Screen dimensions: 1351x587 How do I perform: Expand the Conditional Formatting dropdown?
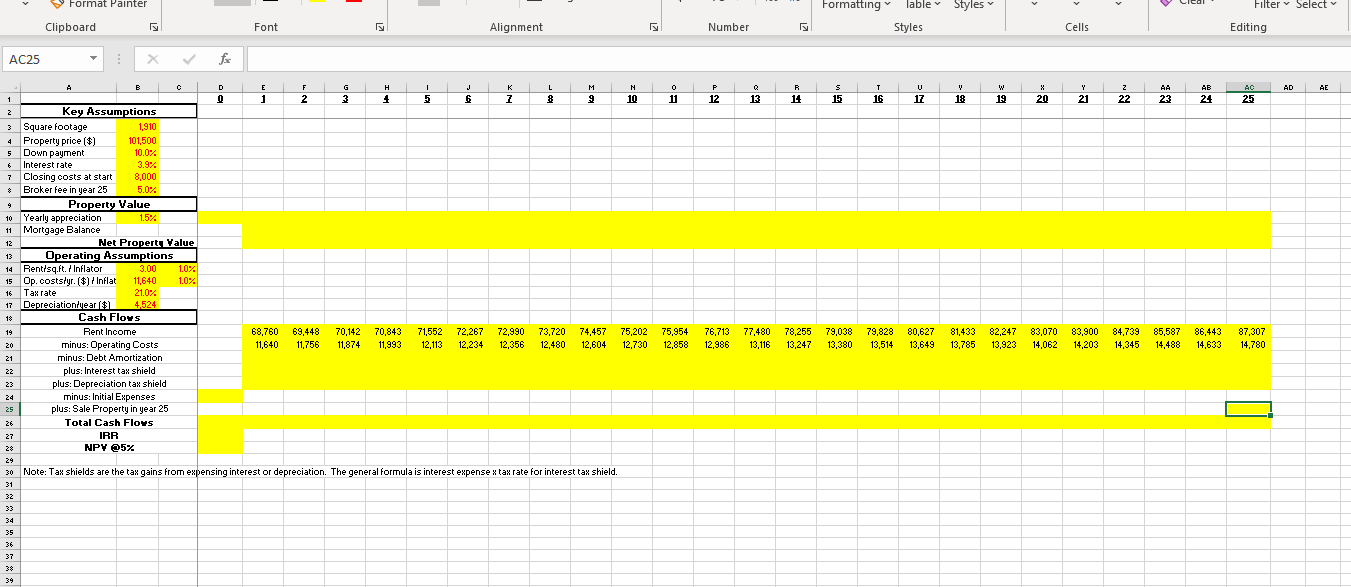[856, 6]
